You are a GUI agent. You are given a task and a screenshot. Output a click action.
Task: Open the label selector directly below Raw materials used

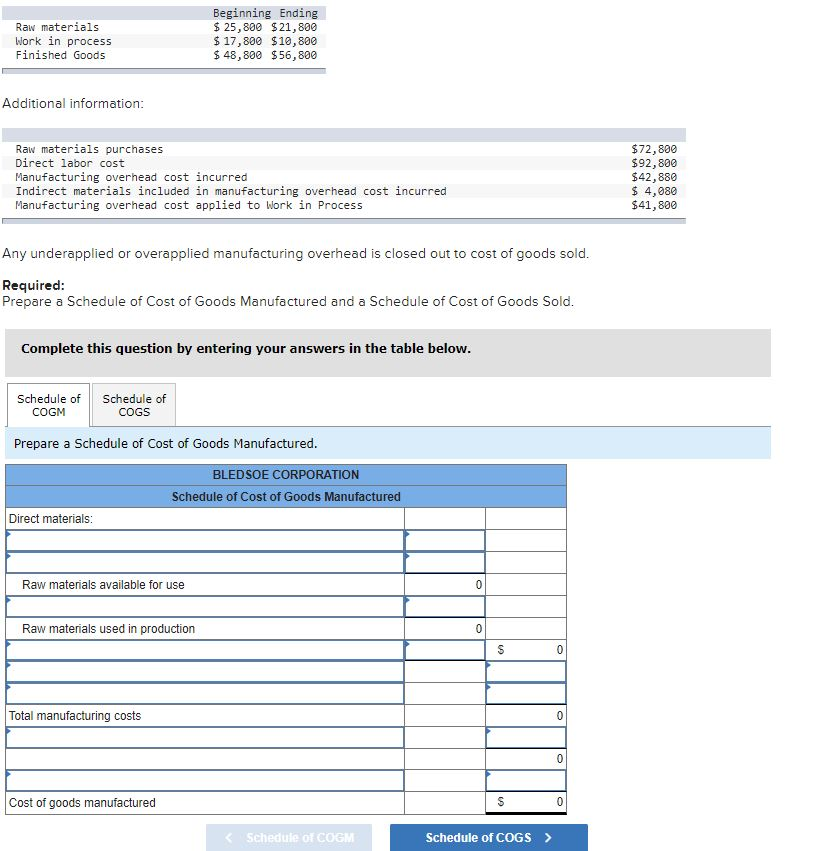(200, 650)
